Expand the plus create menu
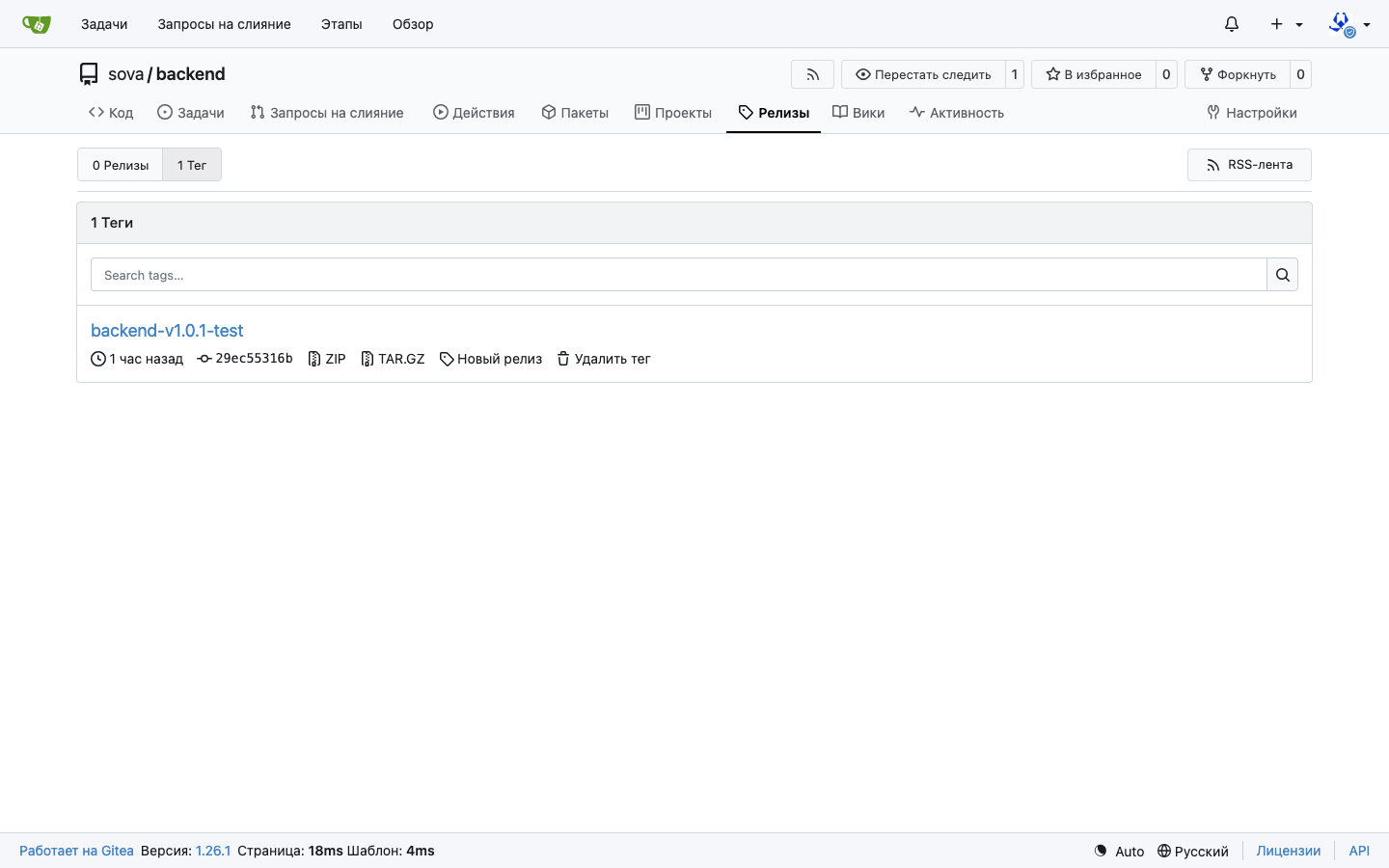 pyautogui.click(x=1287, y=24)
